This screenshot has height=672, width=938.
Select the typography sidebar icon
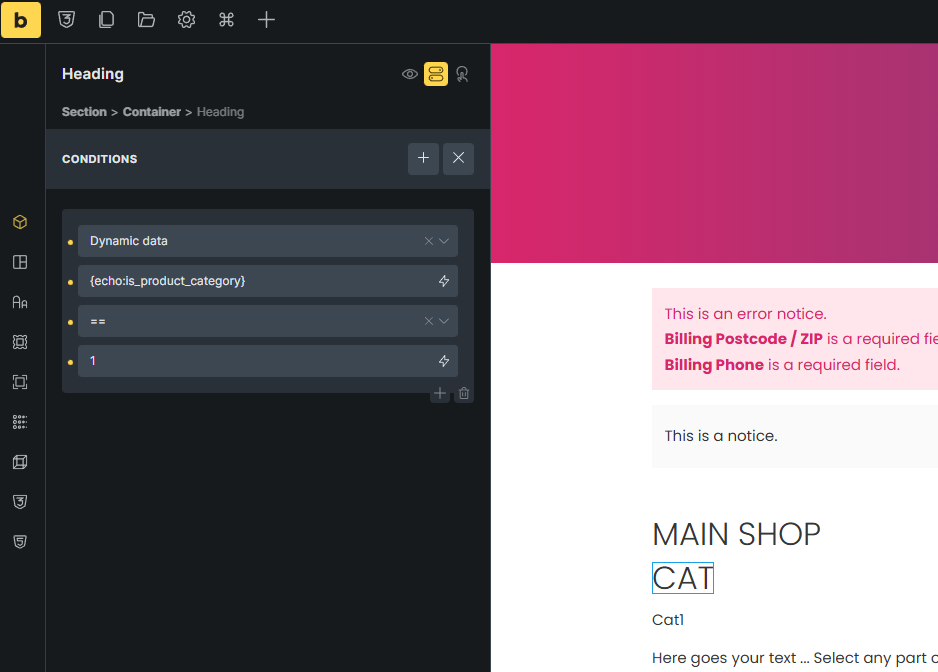(x=20, y=302)
